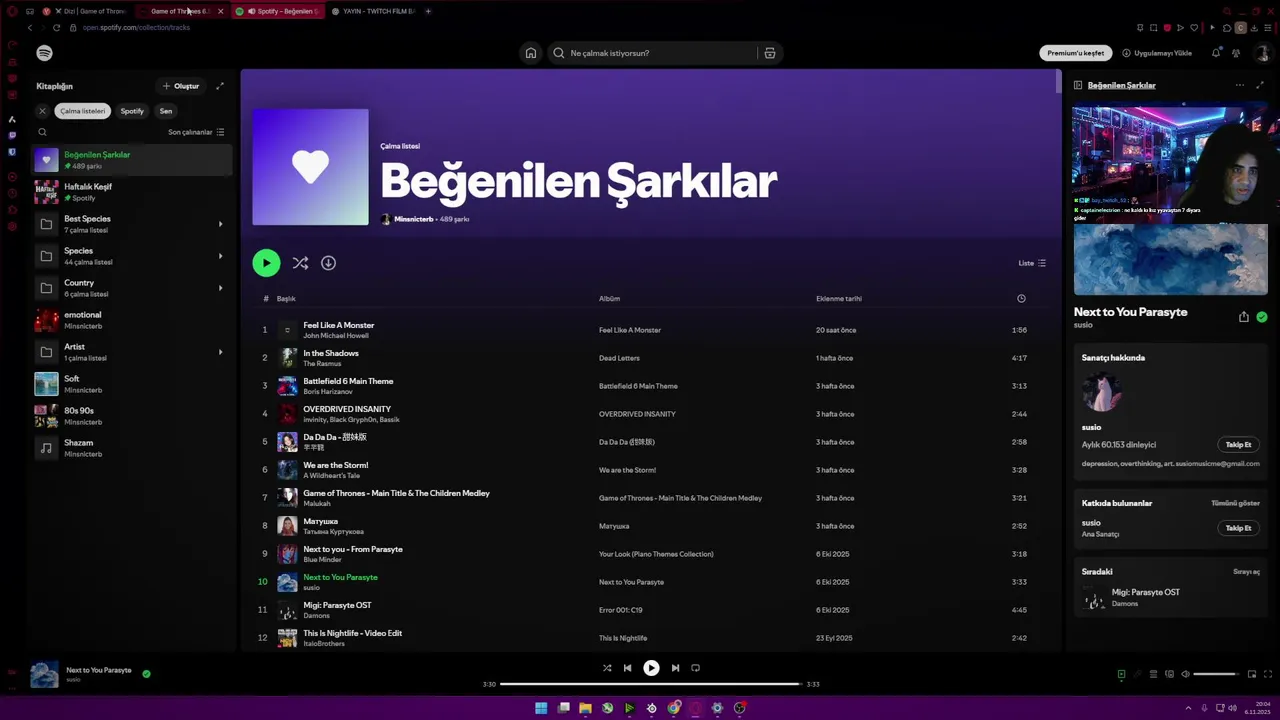Expand the library panel with arrows icon

pos(220,86)
